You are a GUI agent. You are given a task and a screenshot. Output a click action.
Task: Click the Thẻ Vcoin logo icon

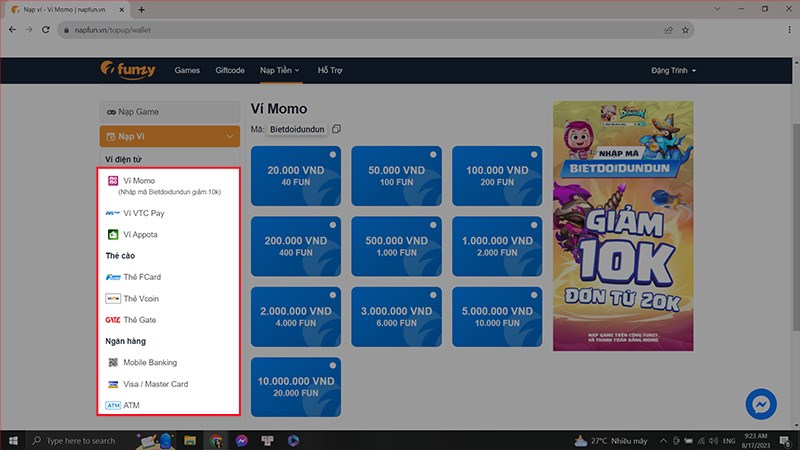coord(113,298)
